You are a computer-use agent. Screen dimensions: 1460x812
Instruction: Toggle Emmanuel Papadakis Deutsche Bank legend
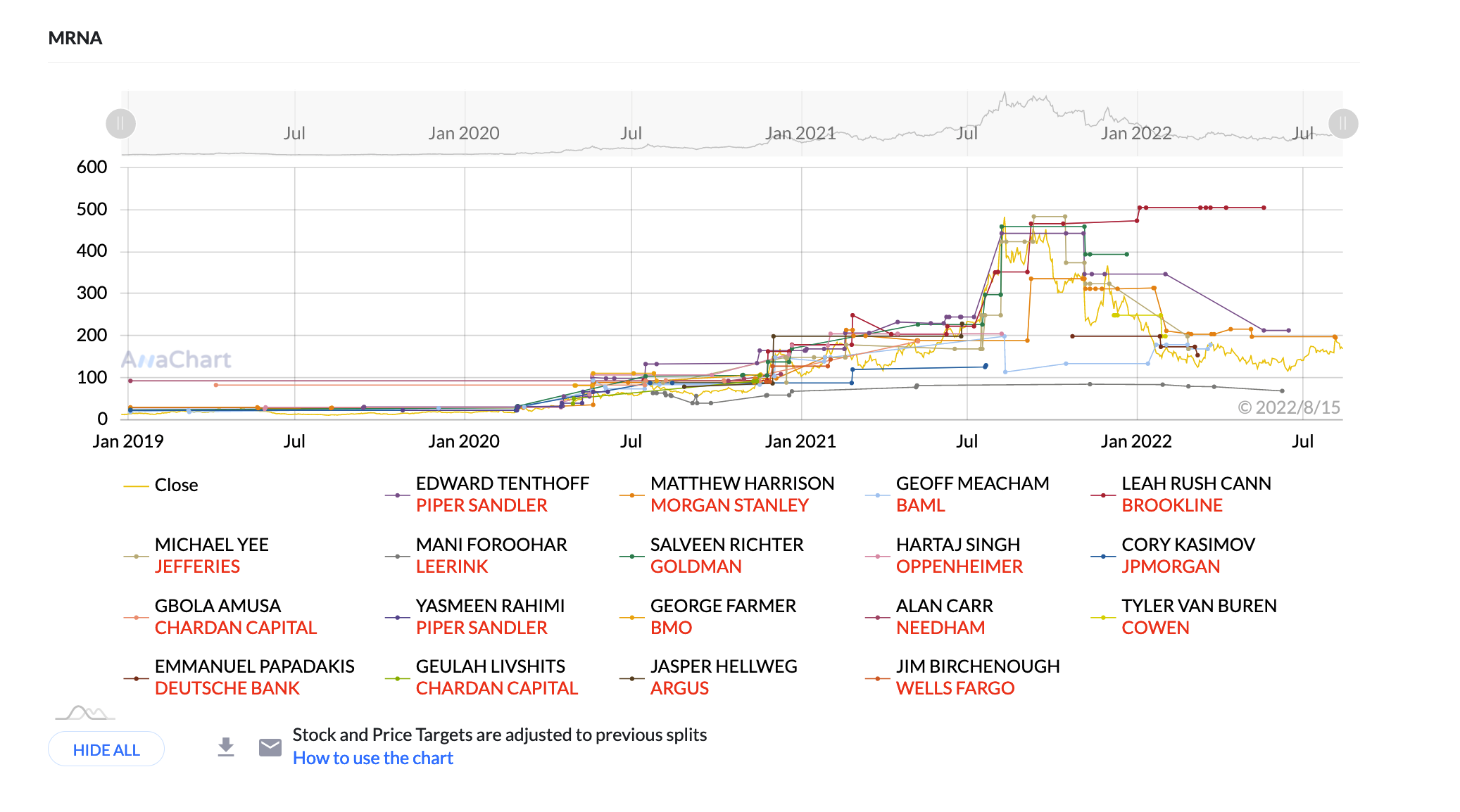point(239,678)
